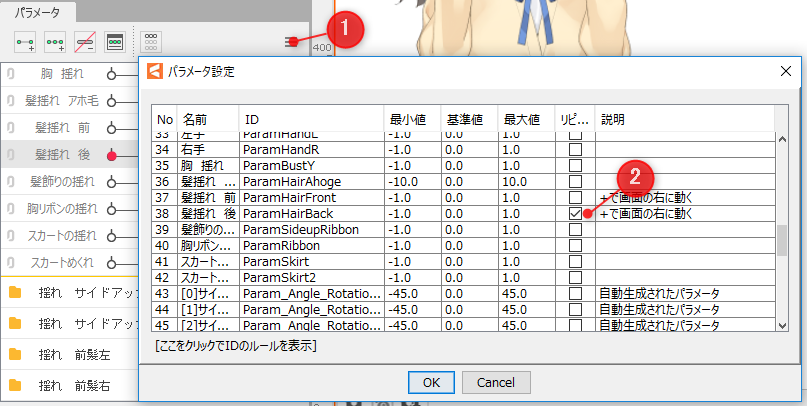This screenshot has height=406, width=807.
Task: Switch to the パラメータ tab
Action: tap(37, 12)
